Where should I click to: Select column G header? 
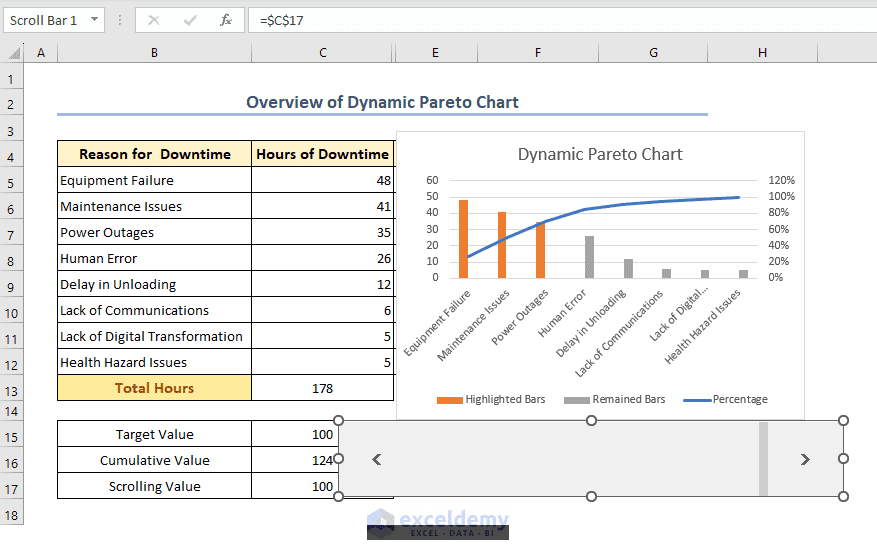tap(653, 53)
